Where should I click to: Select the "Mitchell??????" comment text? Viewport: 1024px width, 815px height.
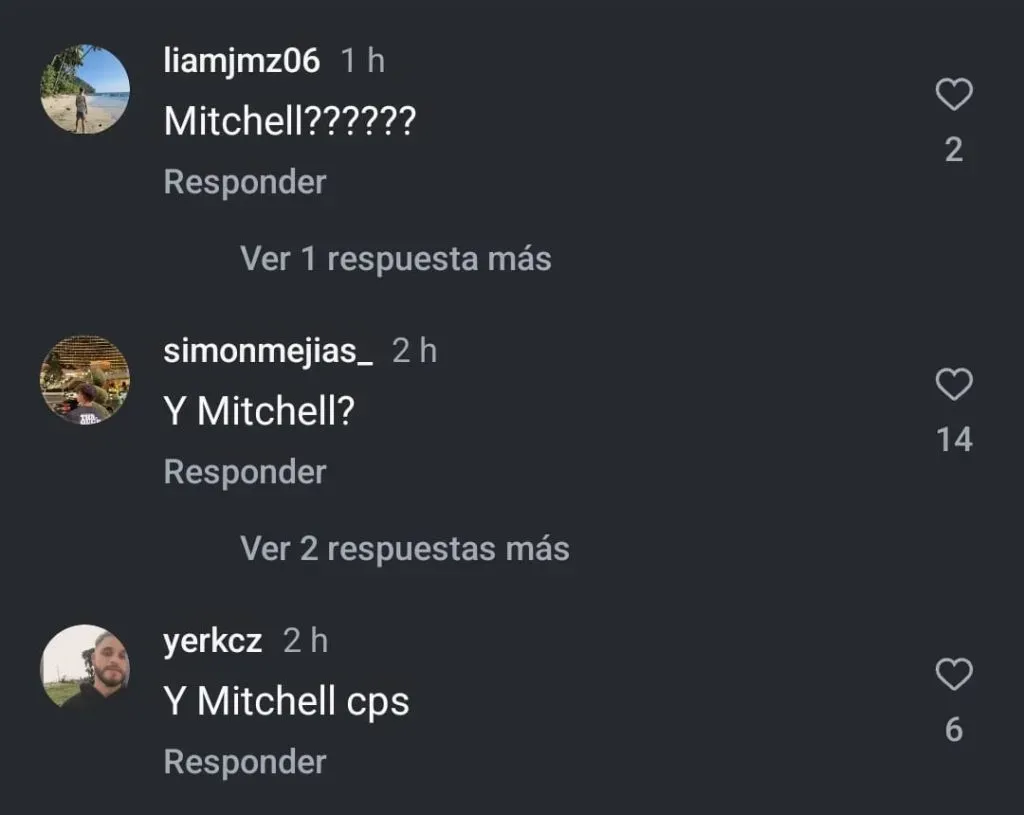pyautogui.click(x=290, y=121)
